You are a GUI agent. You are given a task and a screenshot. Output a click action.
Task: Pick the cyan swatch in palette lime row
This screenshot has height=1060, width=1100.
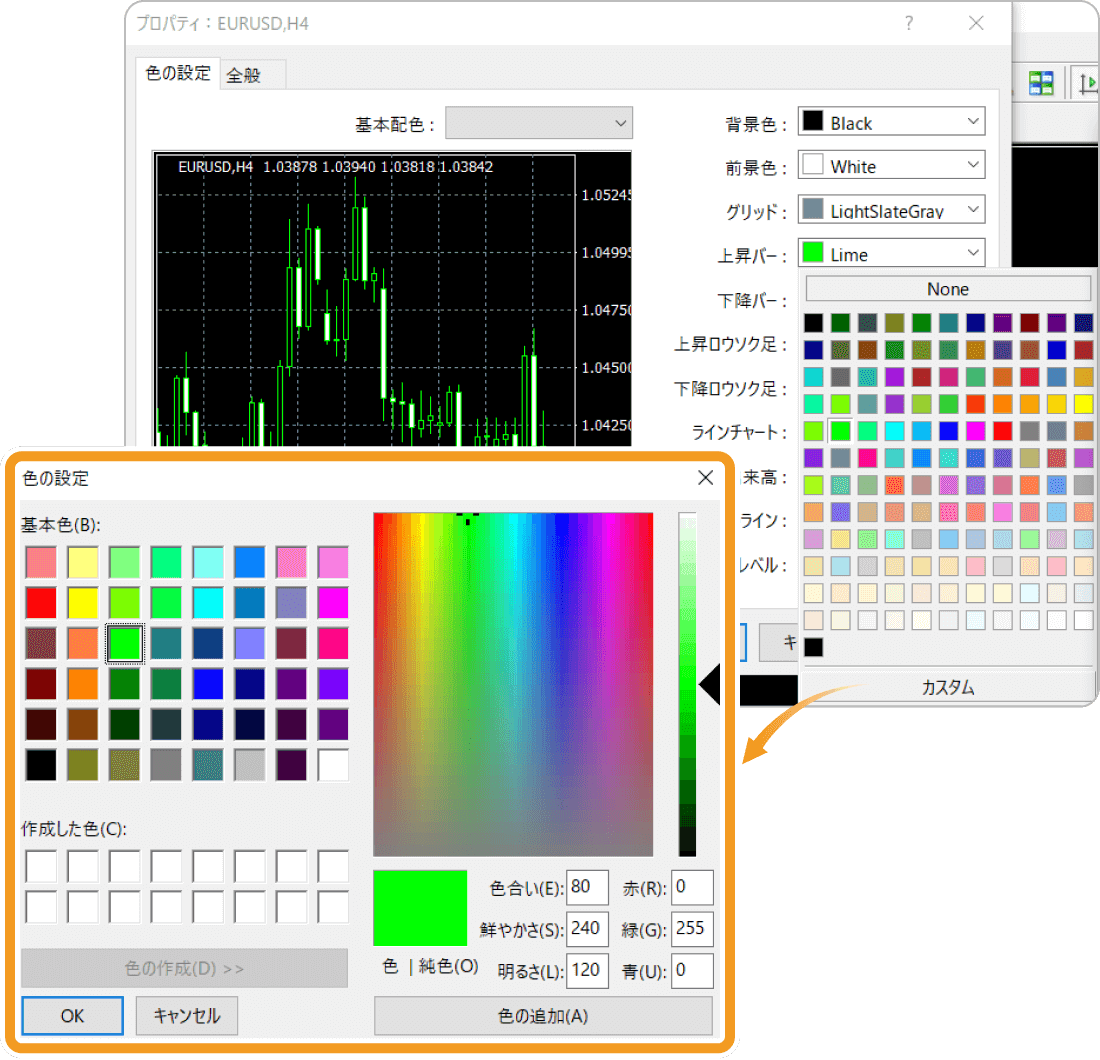pos(894,431)
